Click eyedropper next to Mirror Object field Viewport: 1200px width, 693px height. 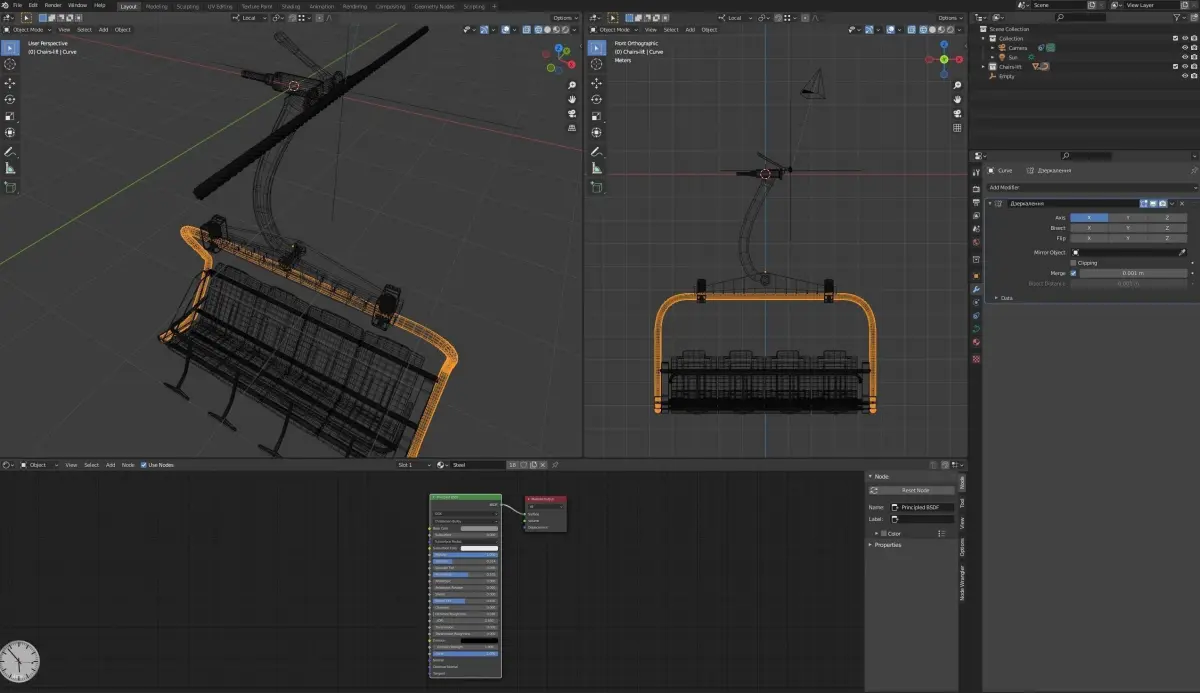pos(1182,253)
